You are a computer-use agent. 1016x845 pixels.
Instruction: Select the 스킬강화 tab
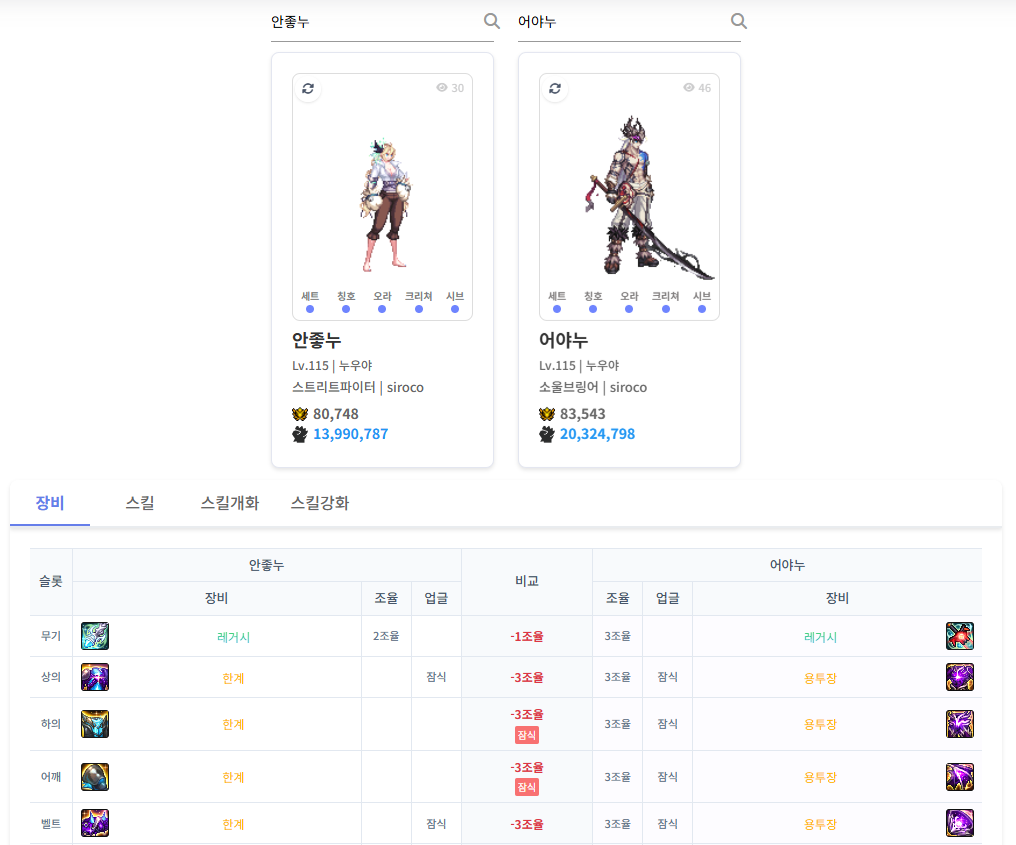click(320, 503)
